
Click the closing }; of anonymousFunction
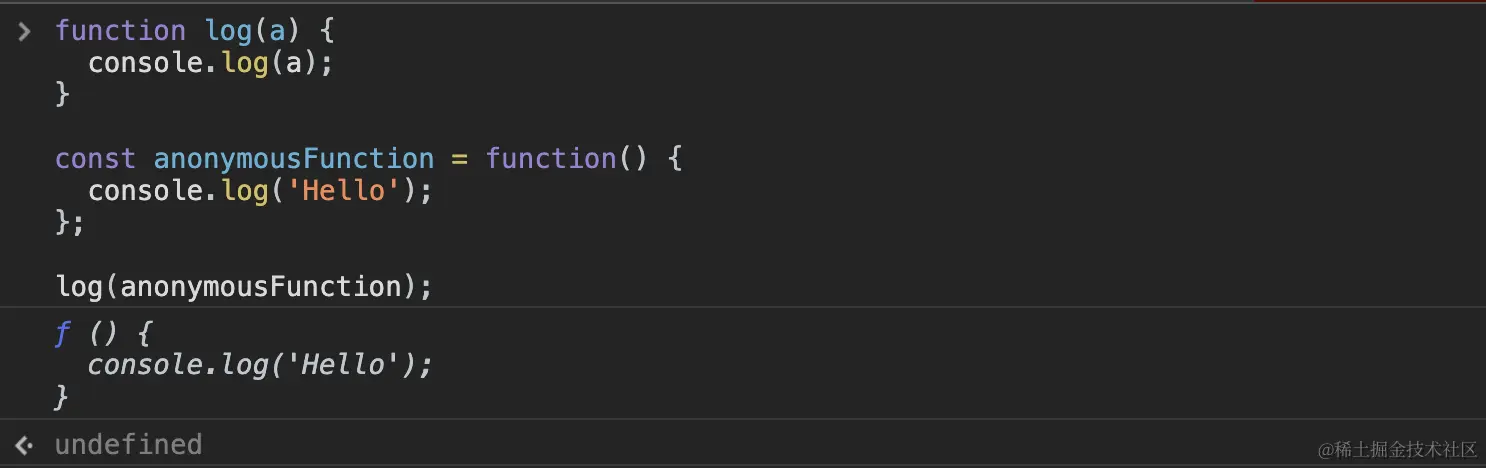pos(70,223)
